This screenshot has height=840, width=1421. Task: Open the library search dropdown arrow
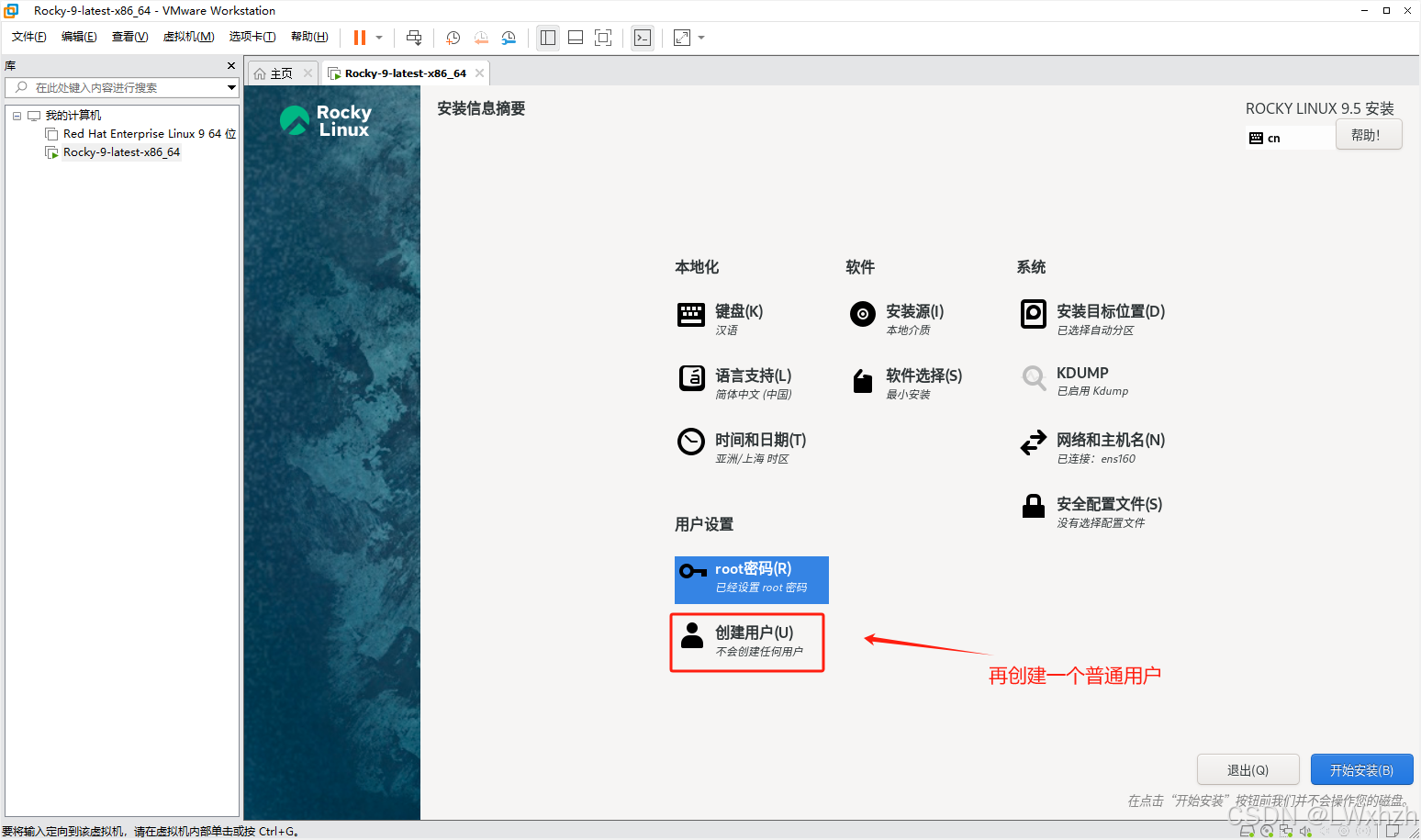coord(231,87)
